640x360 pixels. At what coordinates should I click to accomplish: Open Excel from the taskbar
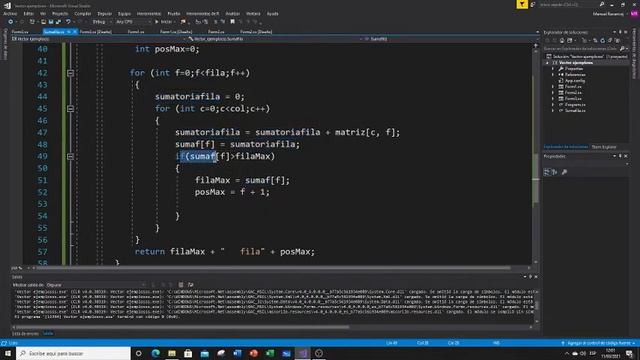point(270,353)
